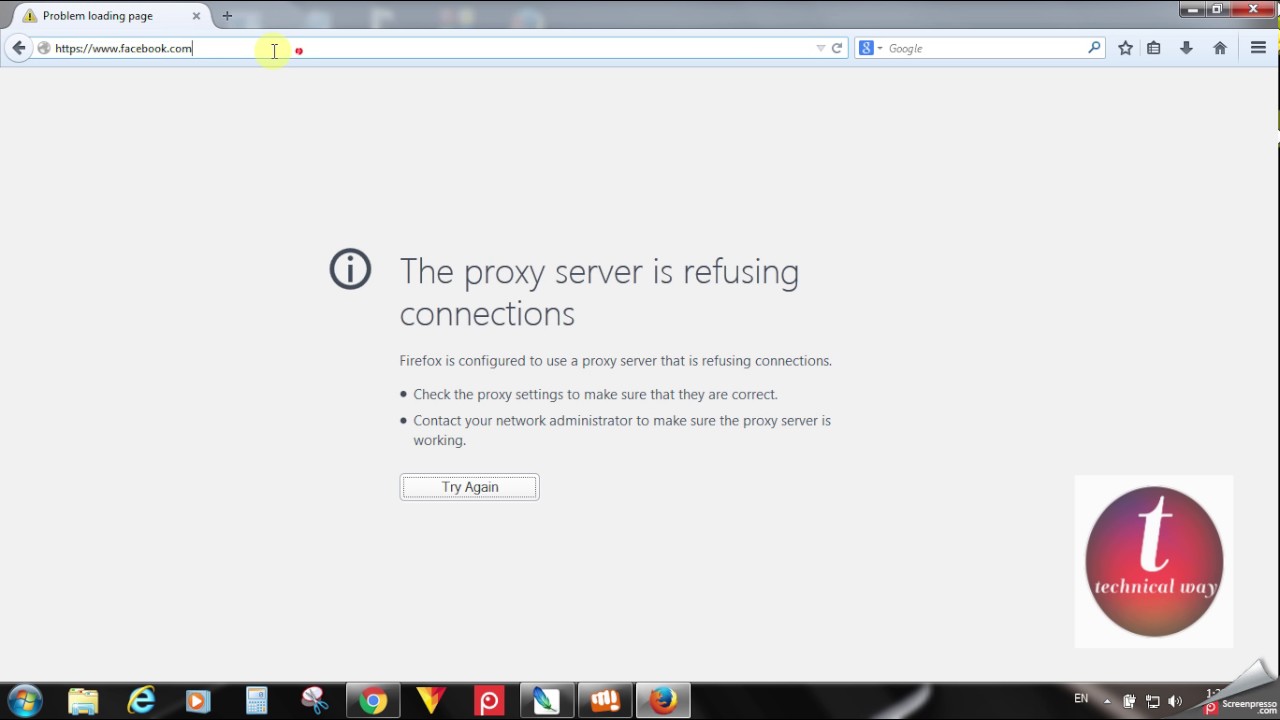Open the Google search engine dropdown
The height and width of the screenshot is (720, 1280).
tap(870, 48)
